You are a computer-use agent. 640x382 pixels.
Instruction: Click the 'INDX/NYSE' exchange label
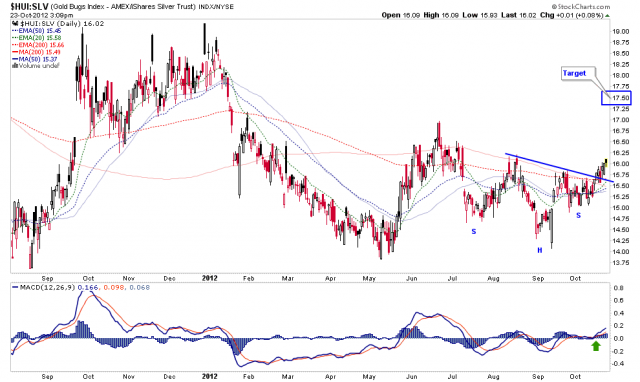tap(216, 7)
